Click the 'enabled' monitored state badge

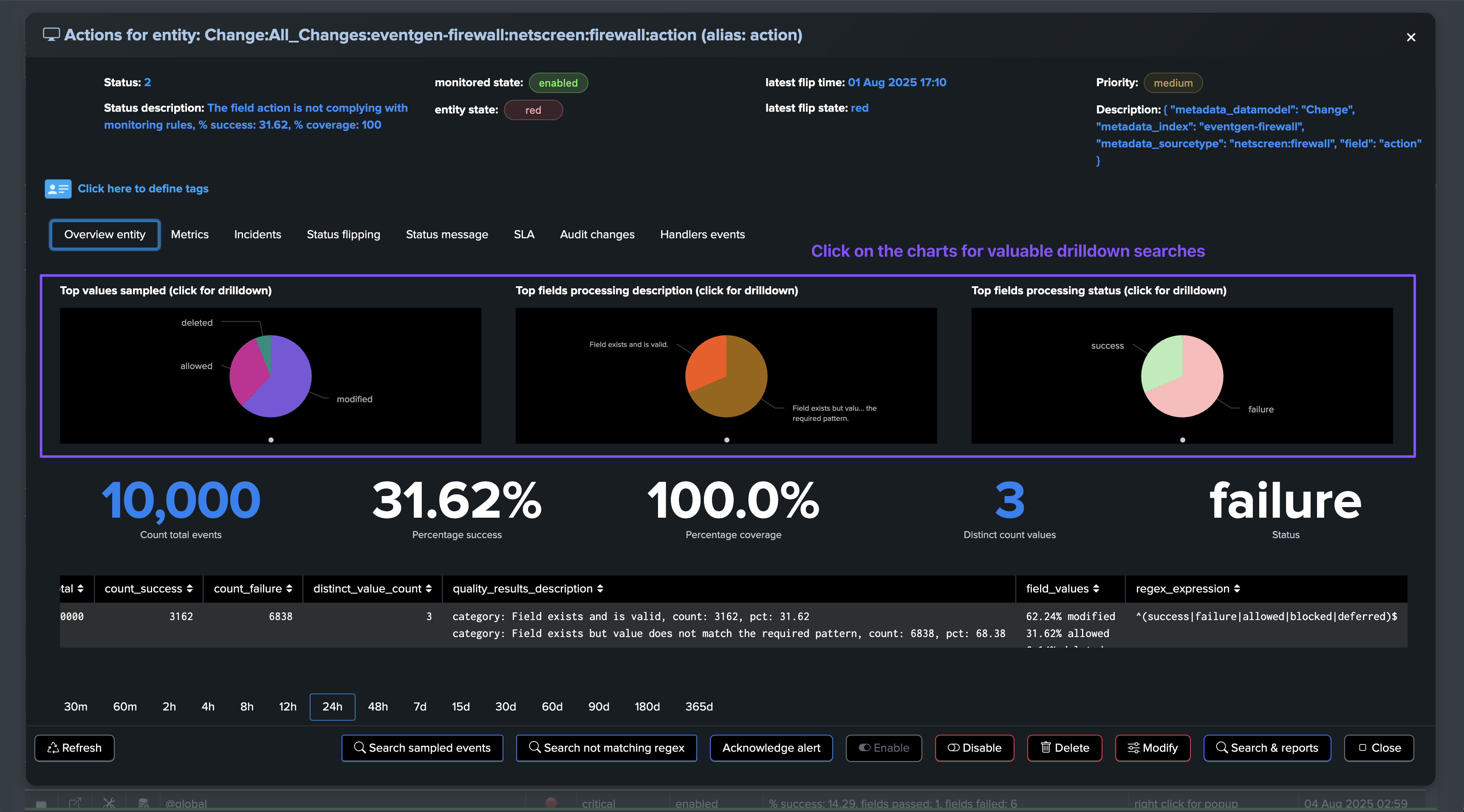click(x=558, y=83)
